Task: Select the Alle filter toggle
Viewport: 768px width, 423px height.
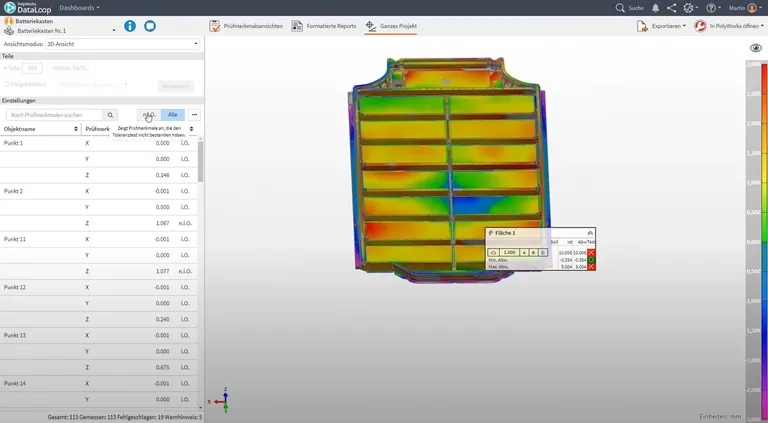Action: click(x=173, y=115)
